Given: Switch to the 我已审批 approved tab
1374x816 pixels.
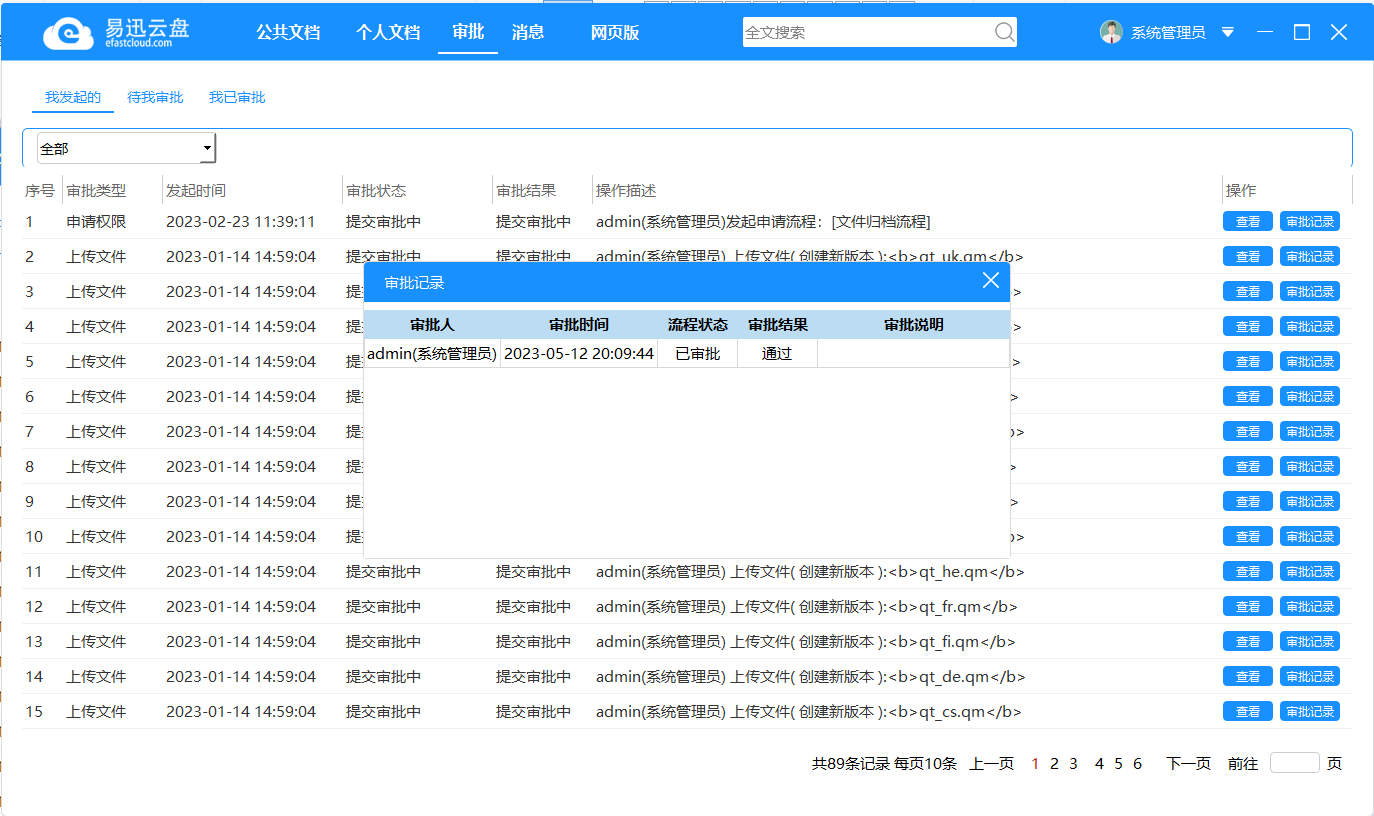Looking at the screenshot, I should tap(237, 97).
